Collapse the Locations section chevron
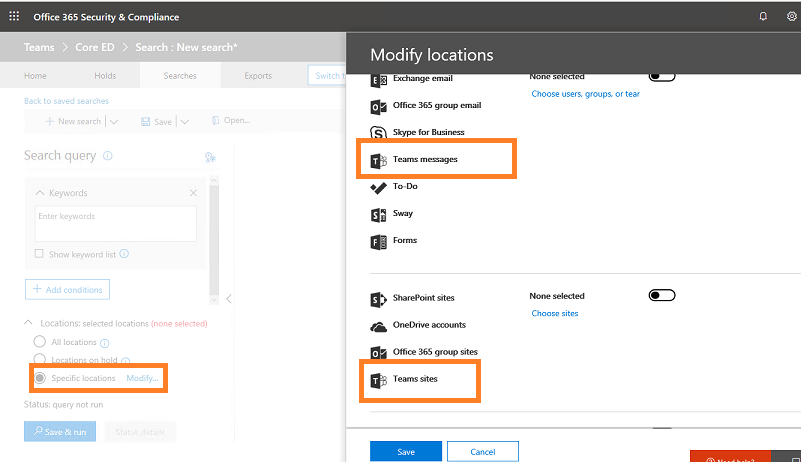The height and width of the screenshot is (462, 801). click(x=29, y=322)
